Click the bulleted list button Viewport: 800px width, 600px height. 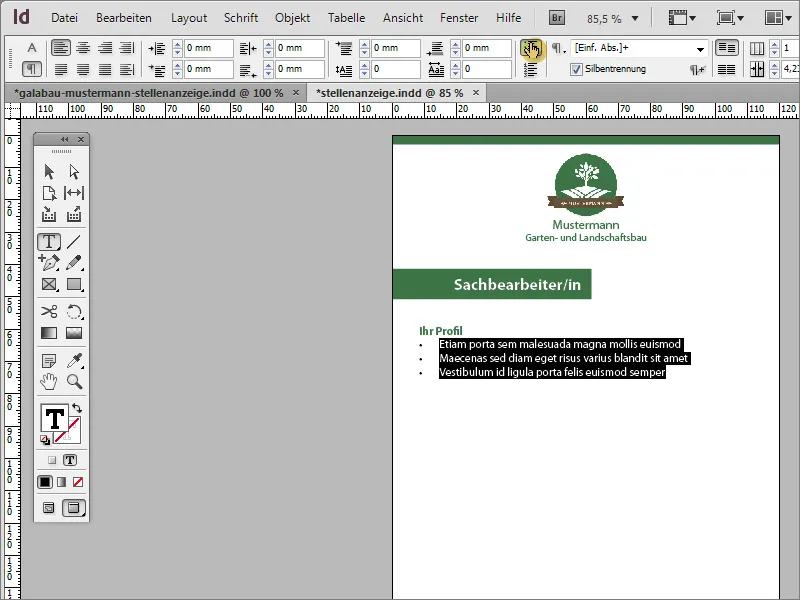coord(531,49)
